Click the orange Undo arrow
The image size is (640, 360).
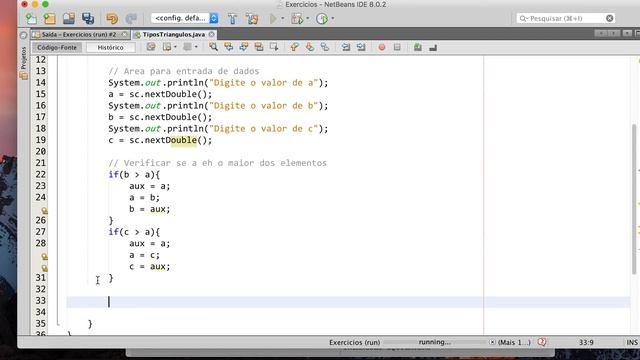(x=112, y=18)
